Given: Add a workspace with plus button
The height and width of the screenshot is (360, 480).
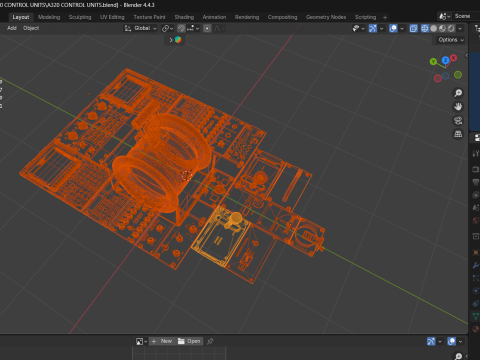Looking at the screenshot, I should point(385,17).
